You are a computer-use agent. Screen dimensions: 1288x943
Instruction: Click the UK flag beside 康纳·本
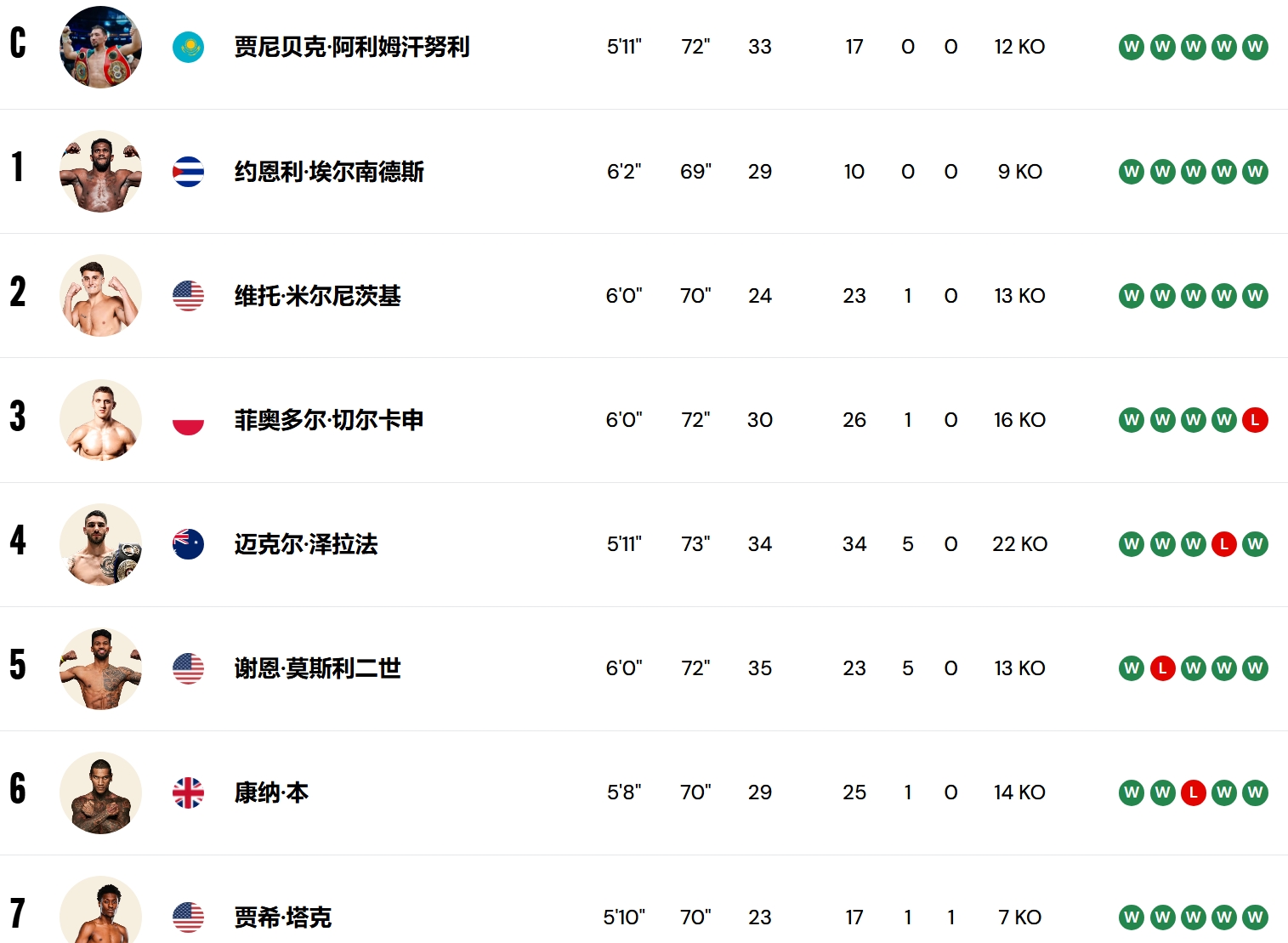[188, 792]
